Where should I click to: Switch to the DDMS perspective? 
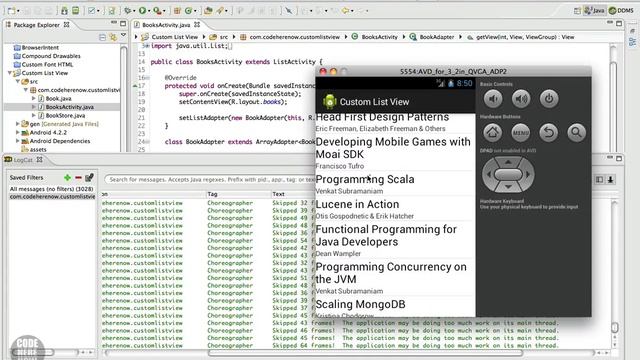621,11
